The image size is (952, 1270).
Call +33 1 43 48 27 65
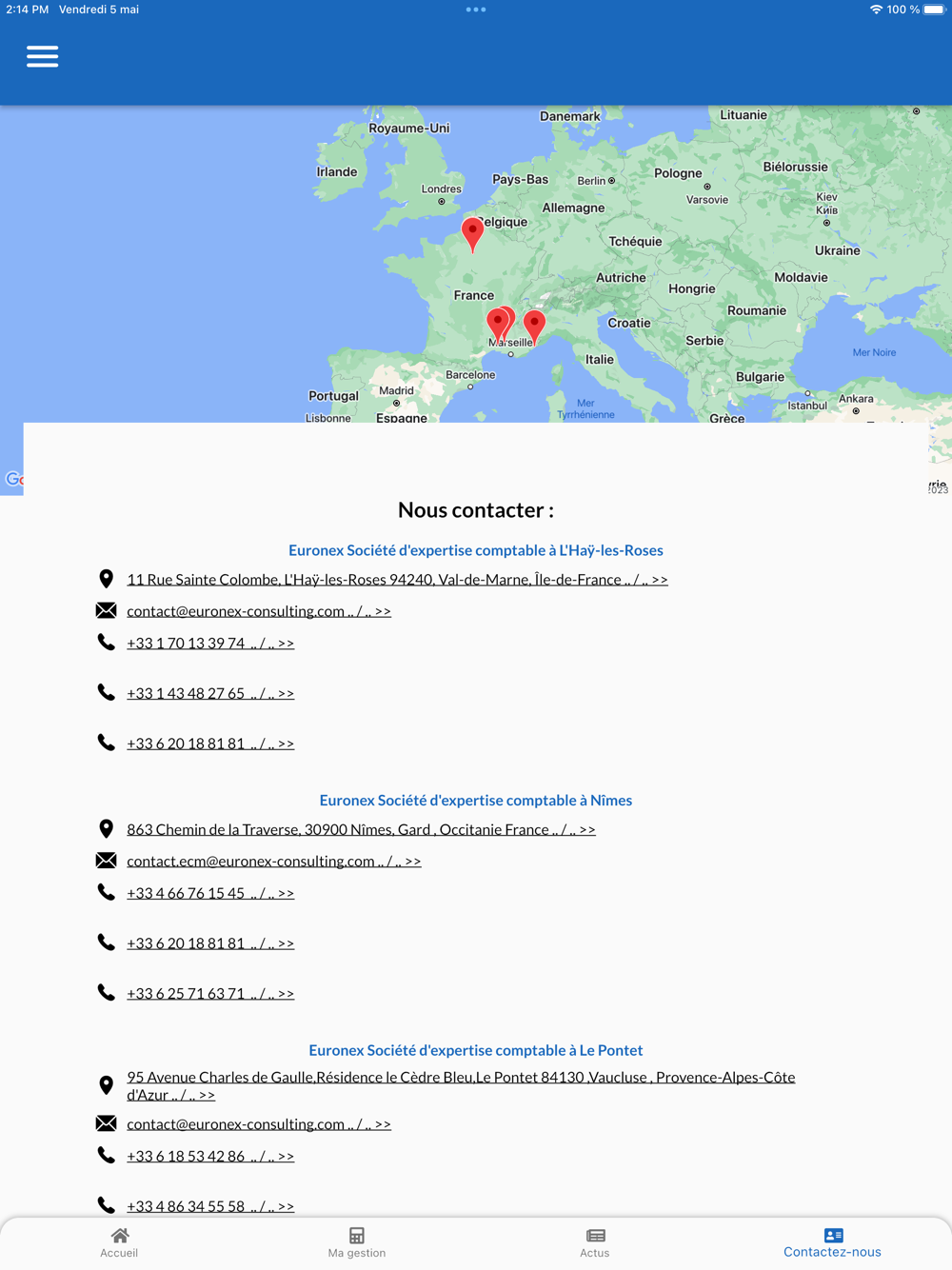pyautogui.click(x=210, y=693)
